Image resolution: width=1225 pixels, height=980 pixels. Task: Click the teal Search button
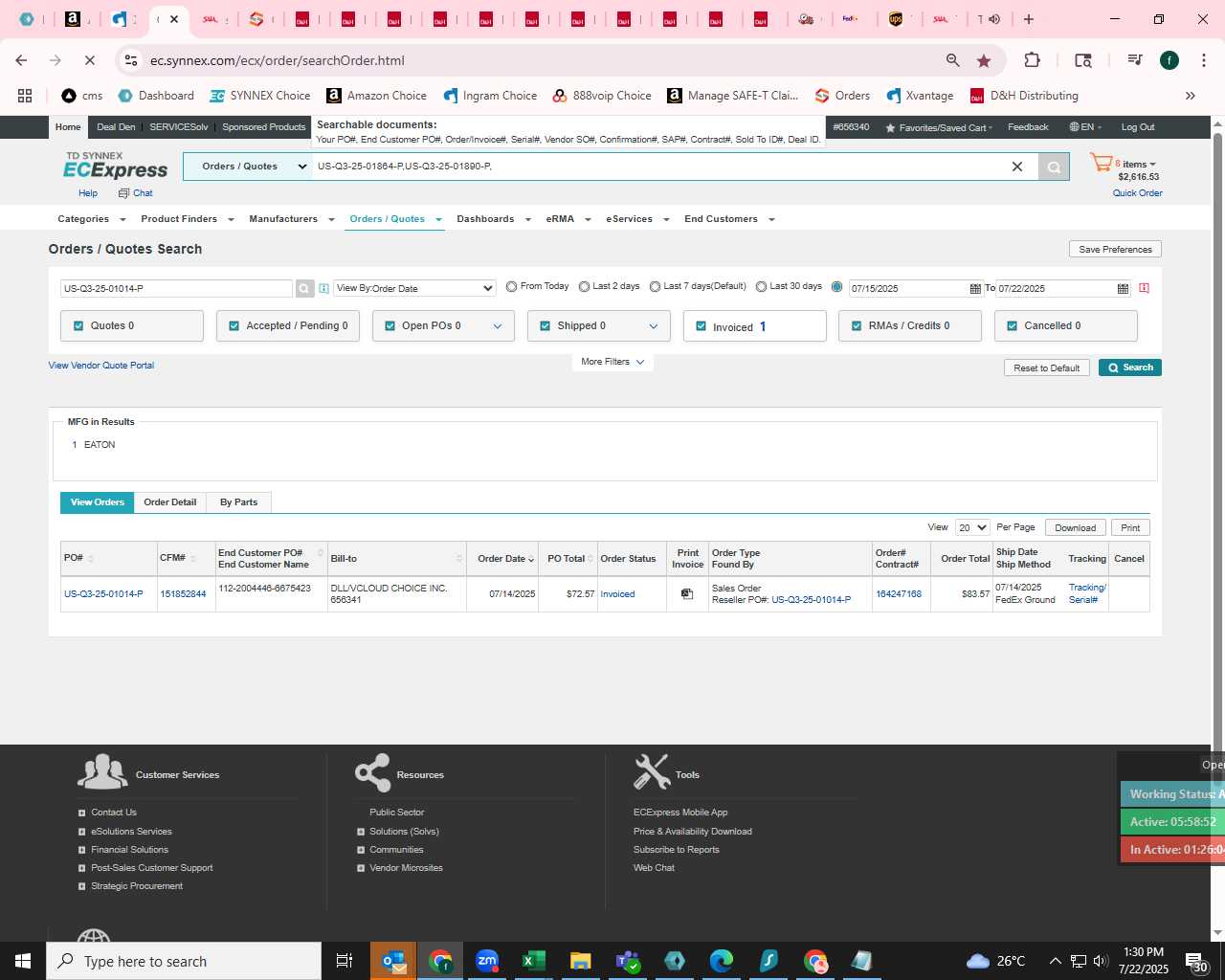(1130, 367)
